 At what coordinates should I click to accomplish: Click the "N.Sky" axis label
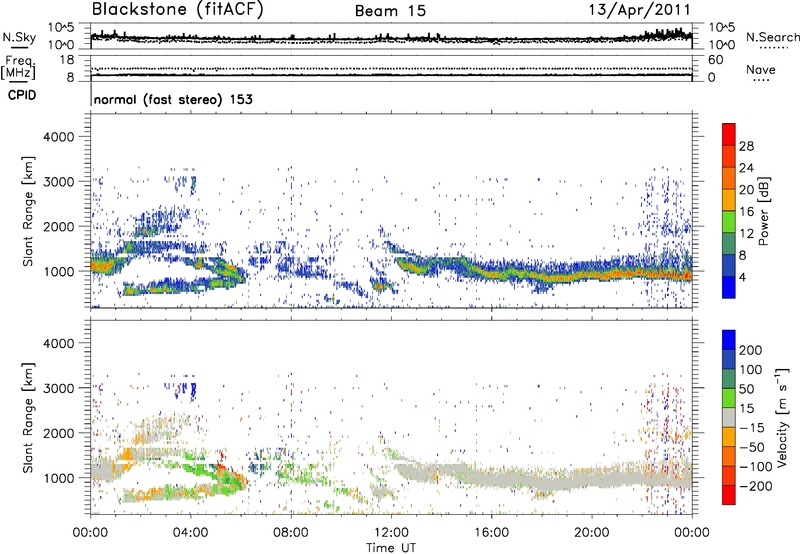click(19, 37)
